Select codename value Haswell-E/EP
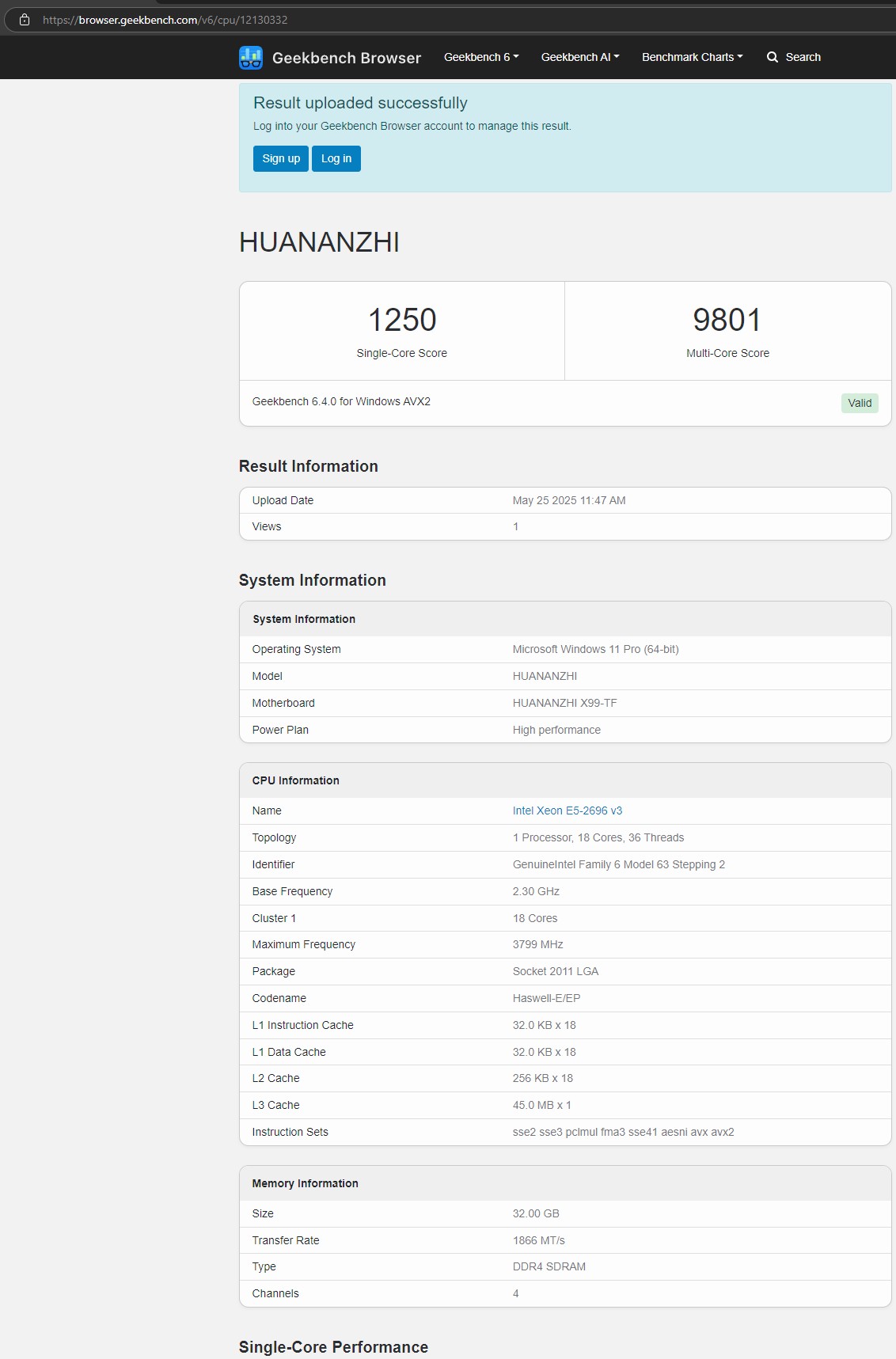The image size is (896, 1359). point(547,998)
